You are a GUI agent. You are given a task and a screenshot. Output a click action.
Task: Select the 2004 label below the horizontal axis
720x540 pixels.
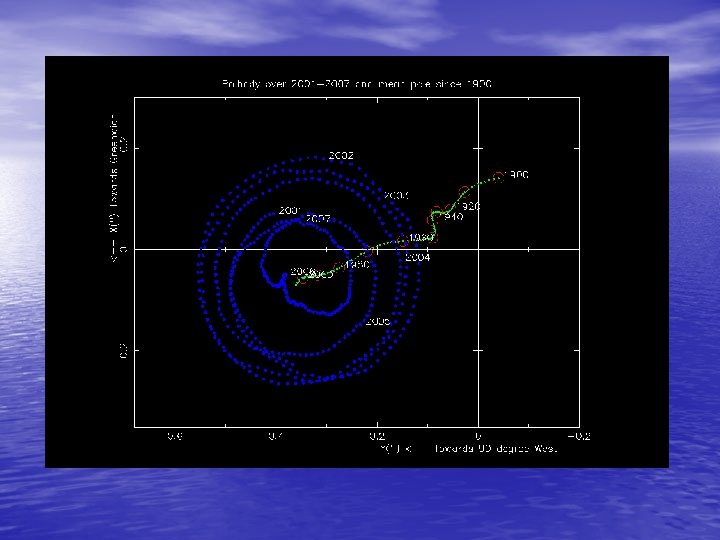[418, 258]
